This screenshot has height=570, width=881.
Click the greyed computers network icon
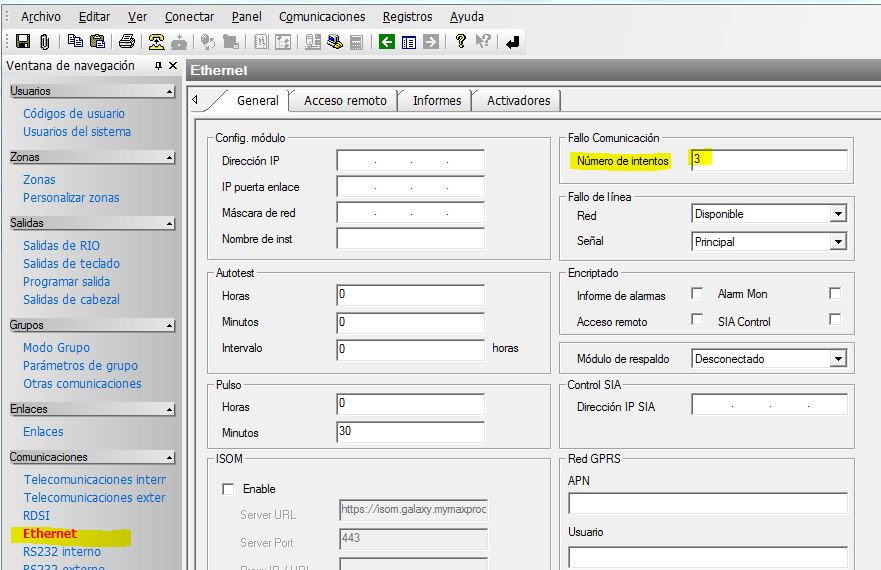[312, 42]
